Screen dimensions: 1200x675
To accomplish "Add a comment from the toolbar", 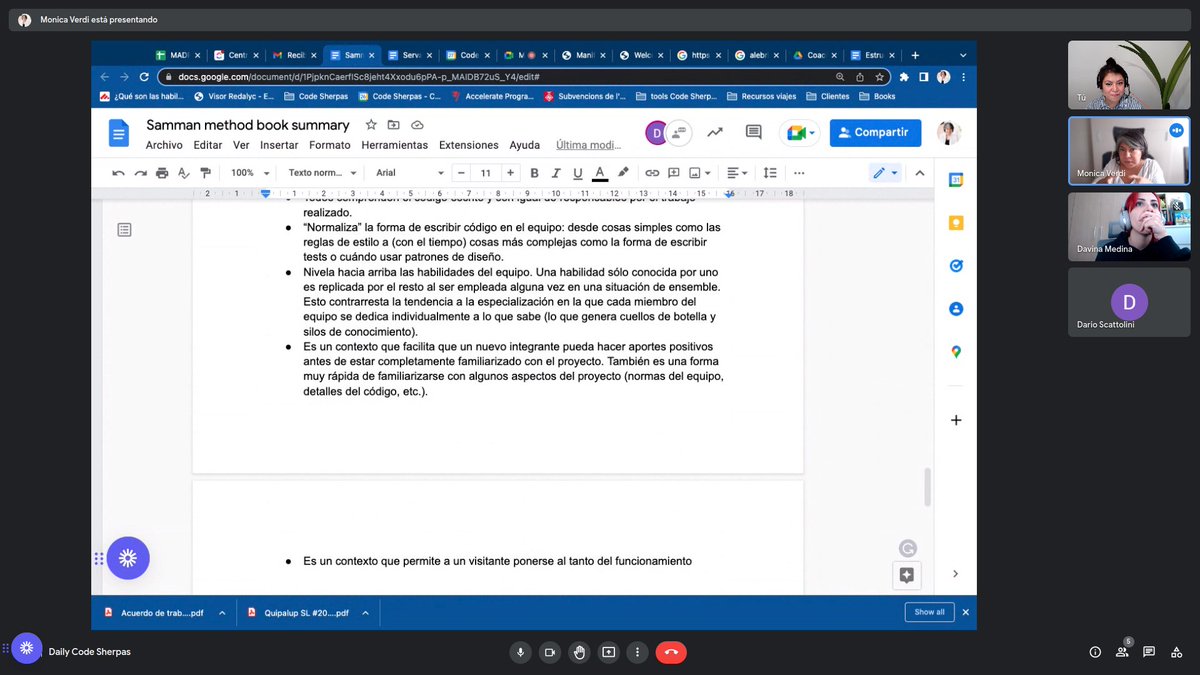I will pyautogui.click(x=674, y=173).
